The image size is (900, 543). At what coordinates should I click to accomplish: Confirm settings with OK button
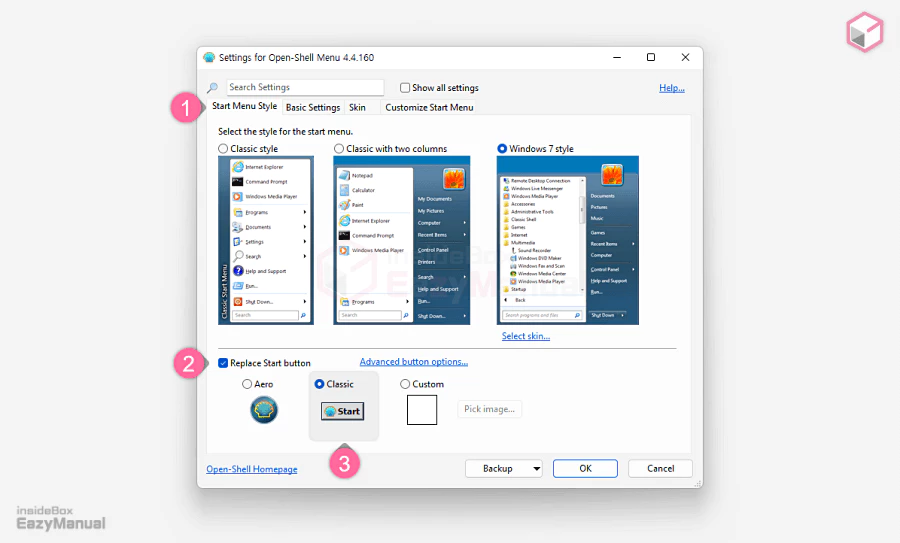click(585, 468)
